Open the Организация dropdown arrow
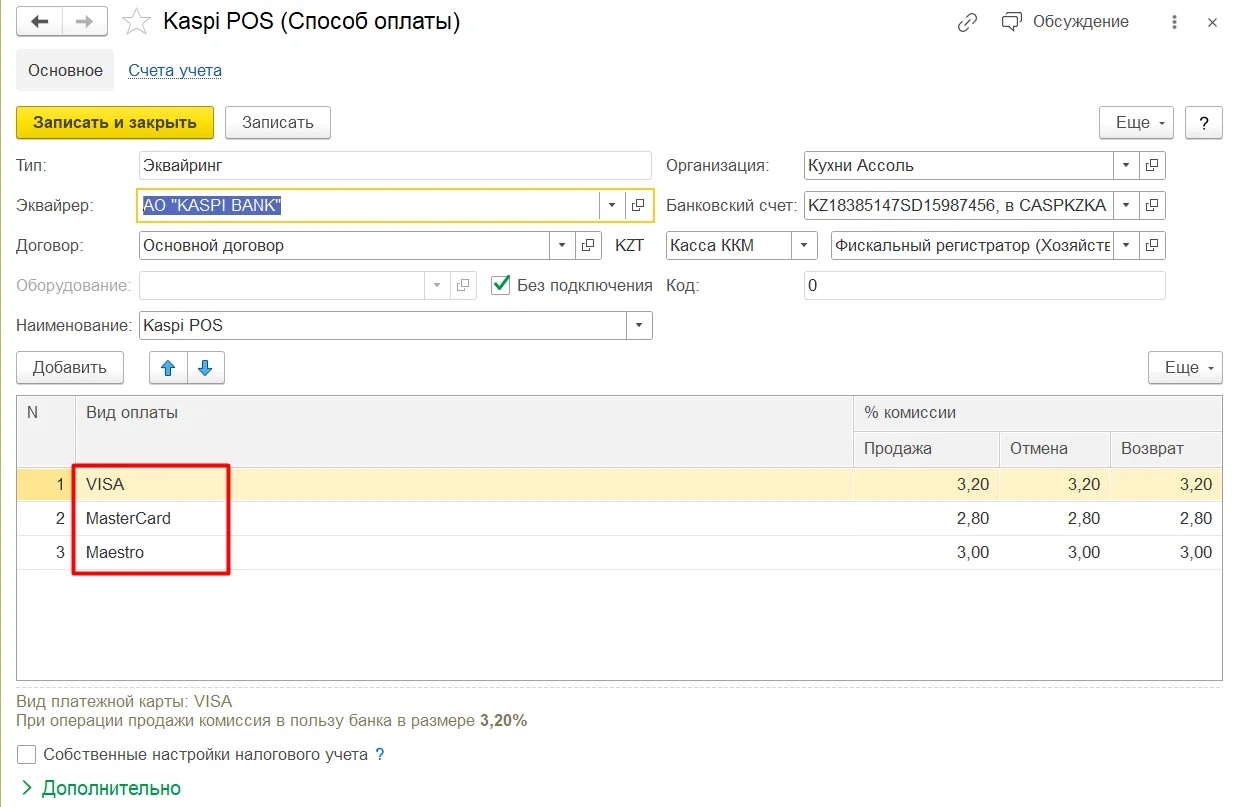 point(1126,165)
